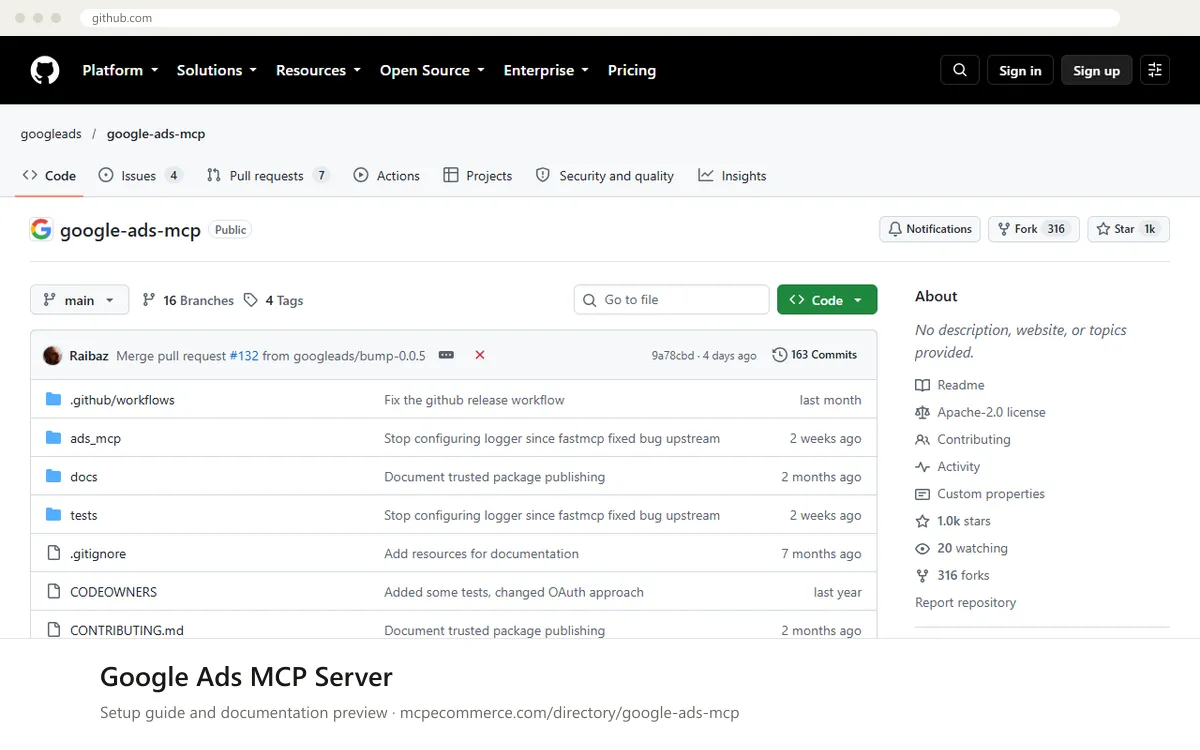Click the Custom properties note icon

tap(922, 494)
